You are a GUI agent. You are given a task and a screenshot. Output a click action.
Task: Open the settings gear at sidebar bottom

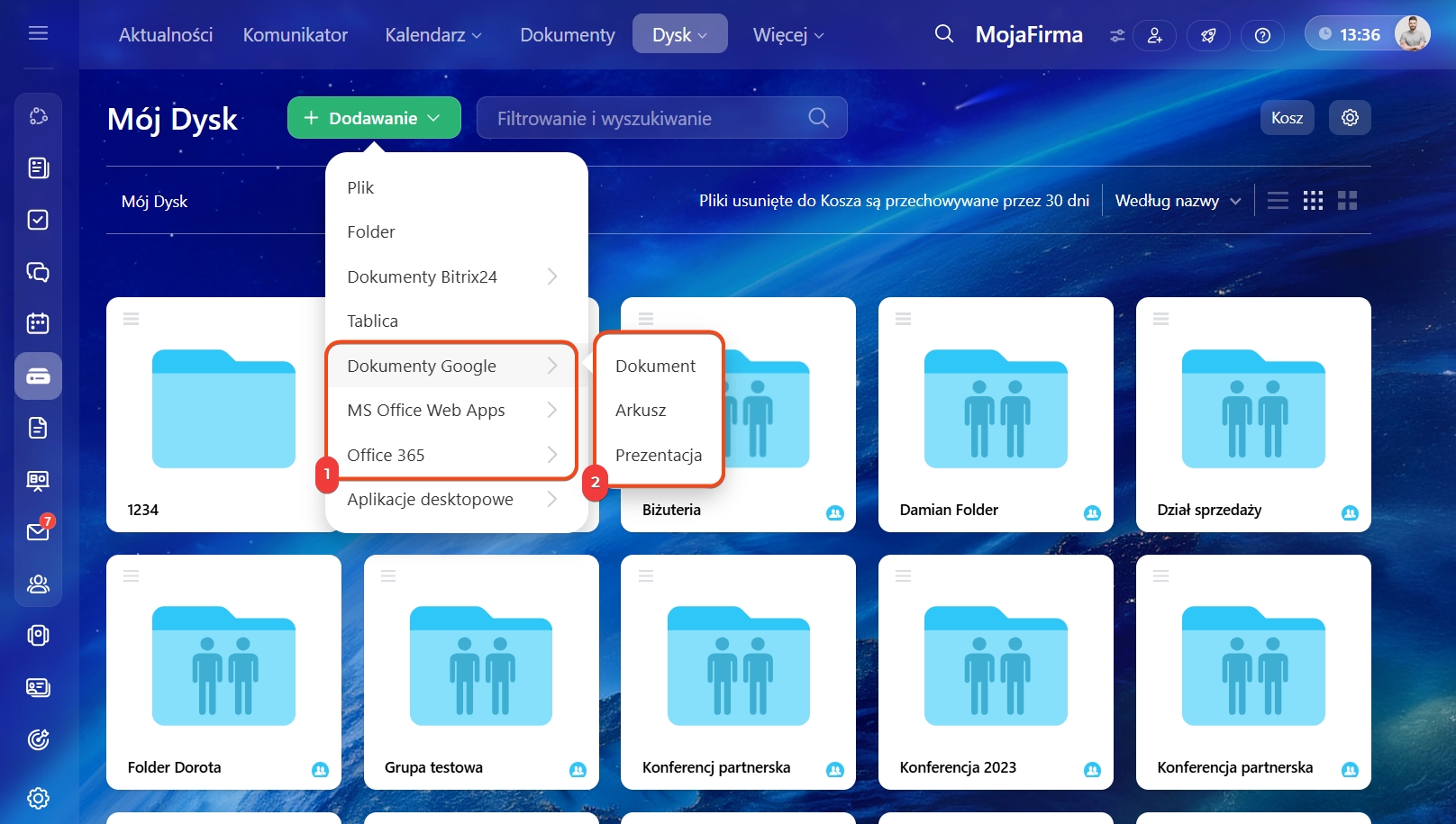(38, 798)
